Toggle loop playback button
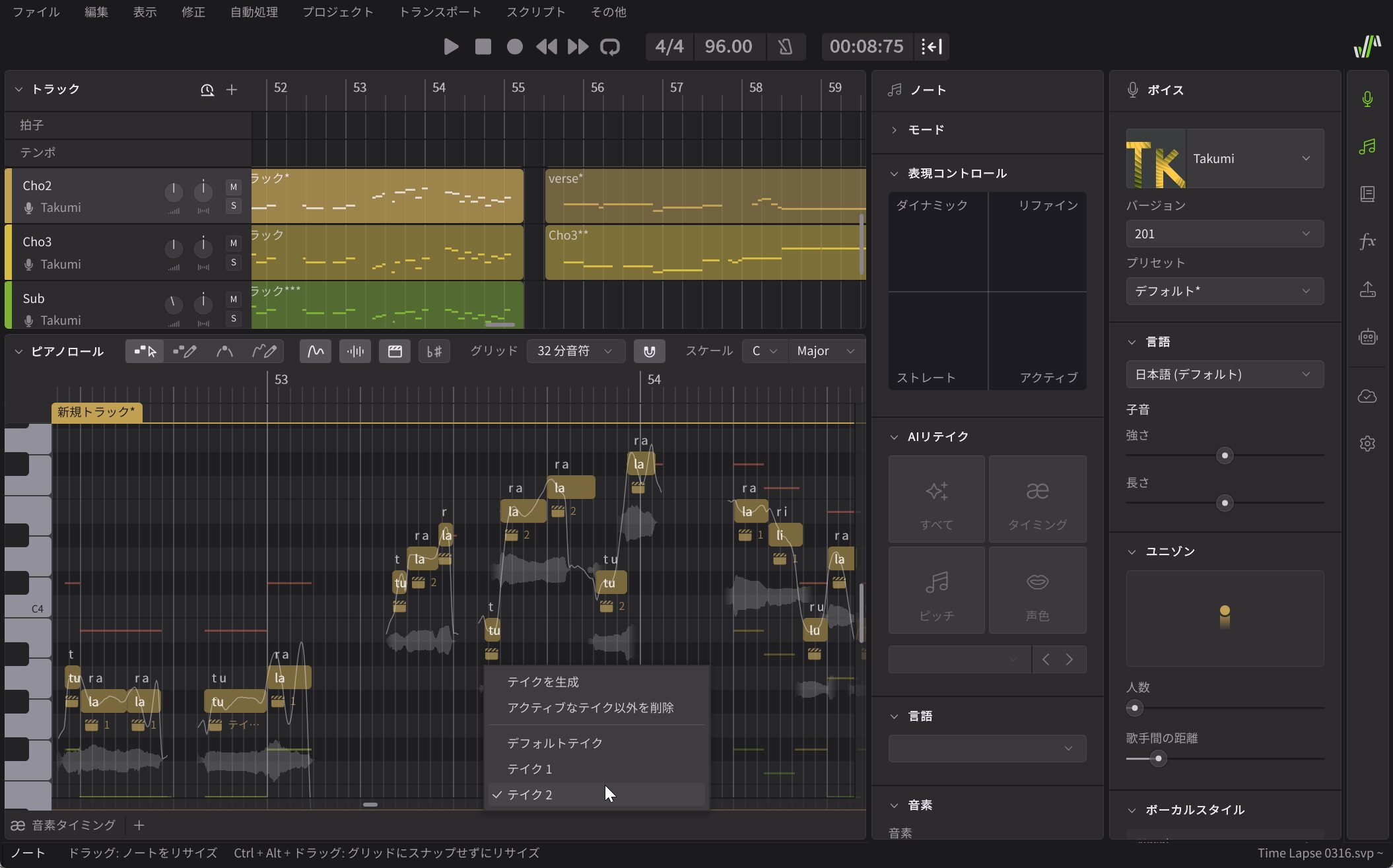This screenshot has width=1393, height=868. 609,47
